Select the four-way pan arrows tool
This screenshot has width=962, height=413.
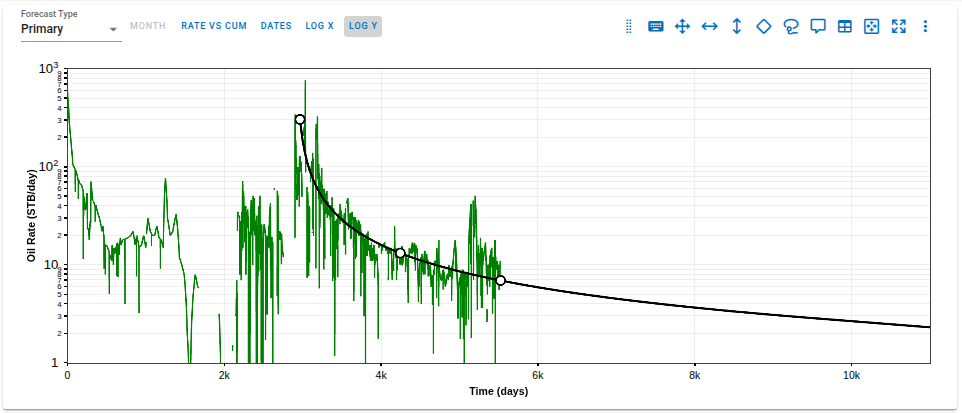[683, 27]
